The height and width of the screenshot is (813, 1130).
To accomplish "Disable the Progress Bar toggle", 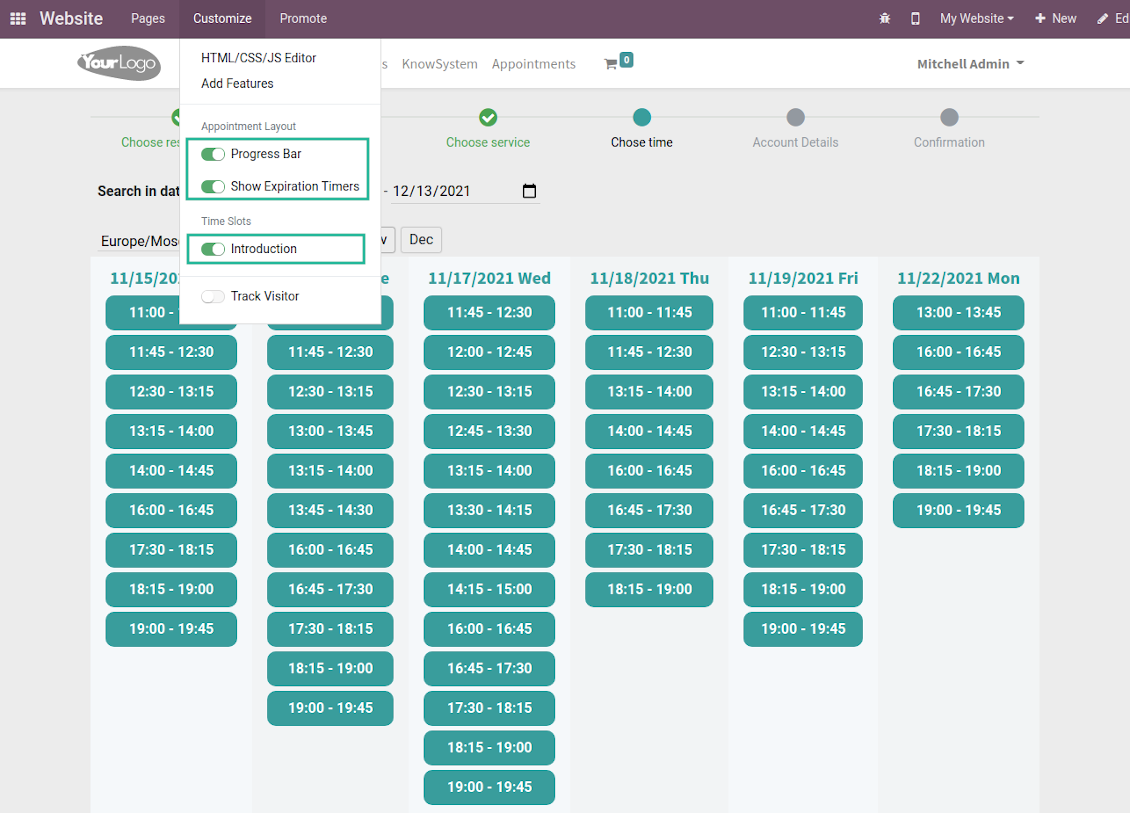I will pos(213,154).
